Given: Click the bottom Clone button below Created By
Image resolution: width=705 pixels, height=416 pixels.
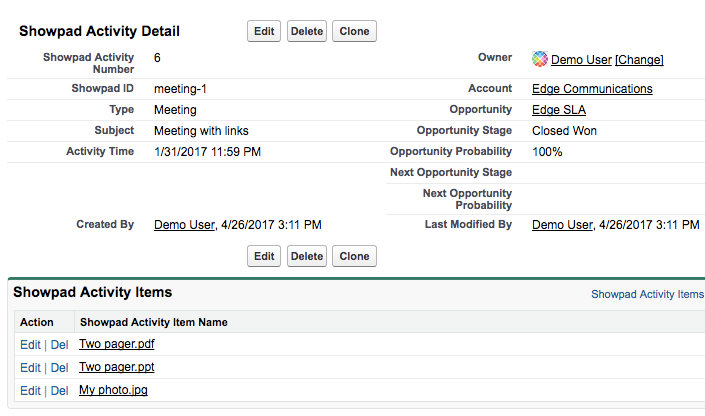Looking at the screenshot, I should [x=354, y=256].
